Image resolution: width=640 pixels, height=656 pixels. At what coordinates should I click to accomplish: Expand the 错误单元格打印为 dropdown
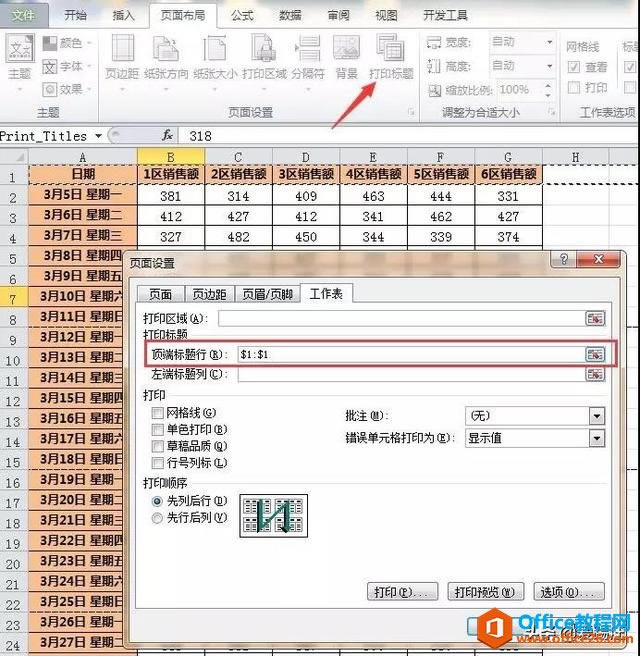pyautogui.click(x=597, y=438)
